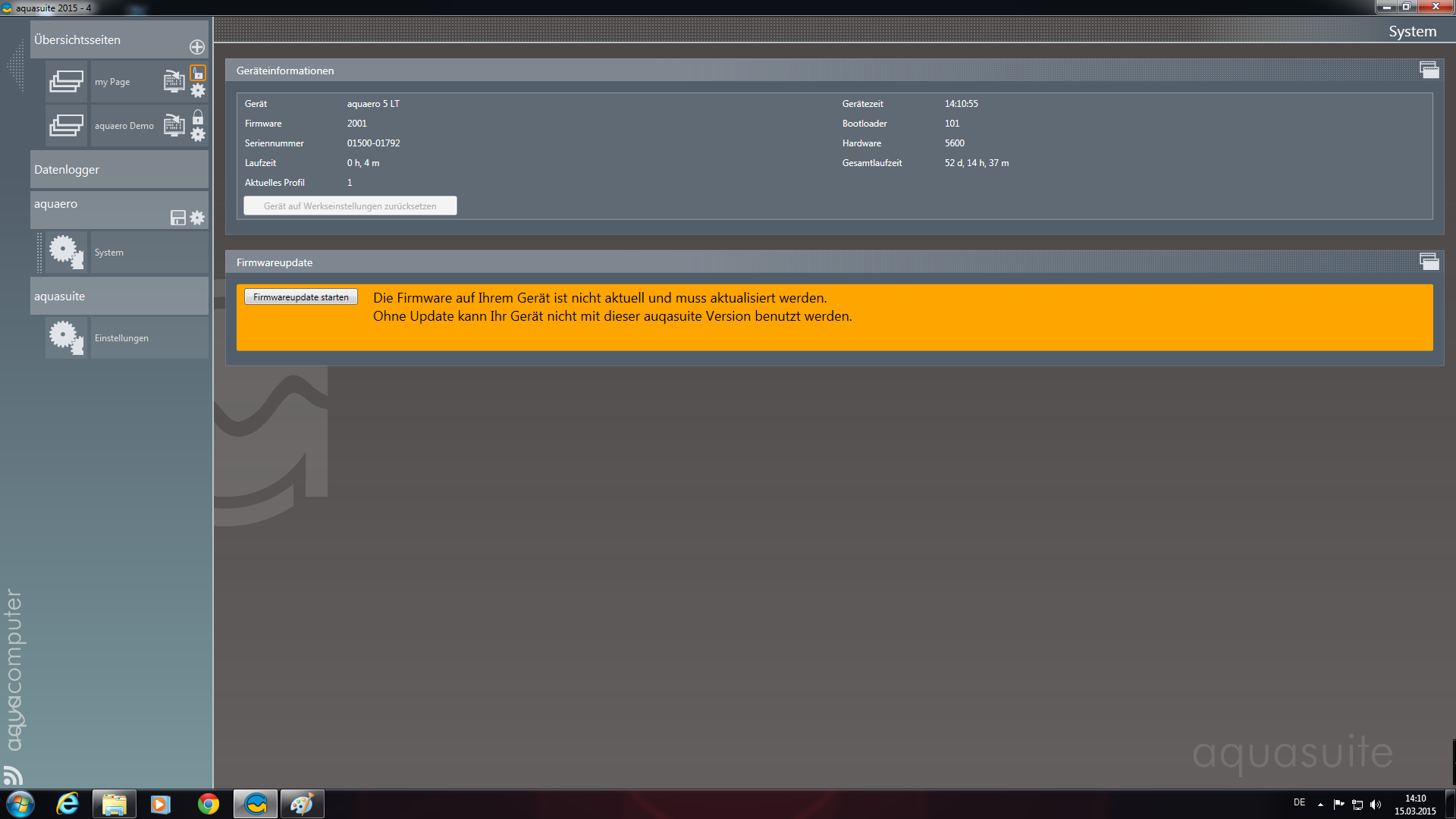Image resolution: width=1456 pixels, height=819 pixels.
Task: Open gear settings for my Page
Action: coord(198,91)
